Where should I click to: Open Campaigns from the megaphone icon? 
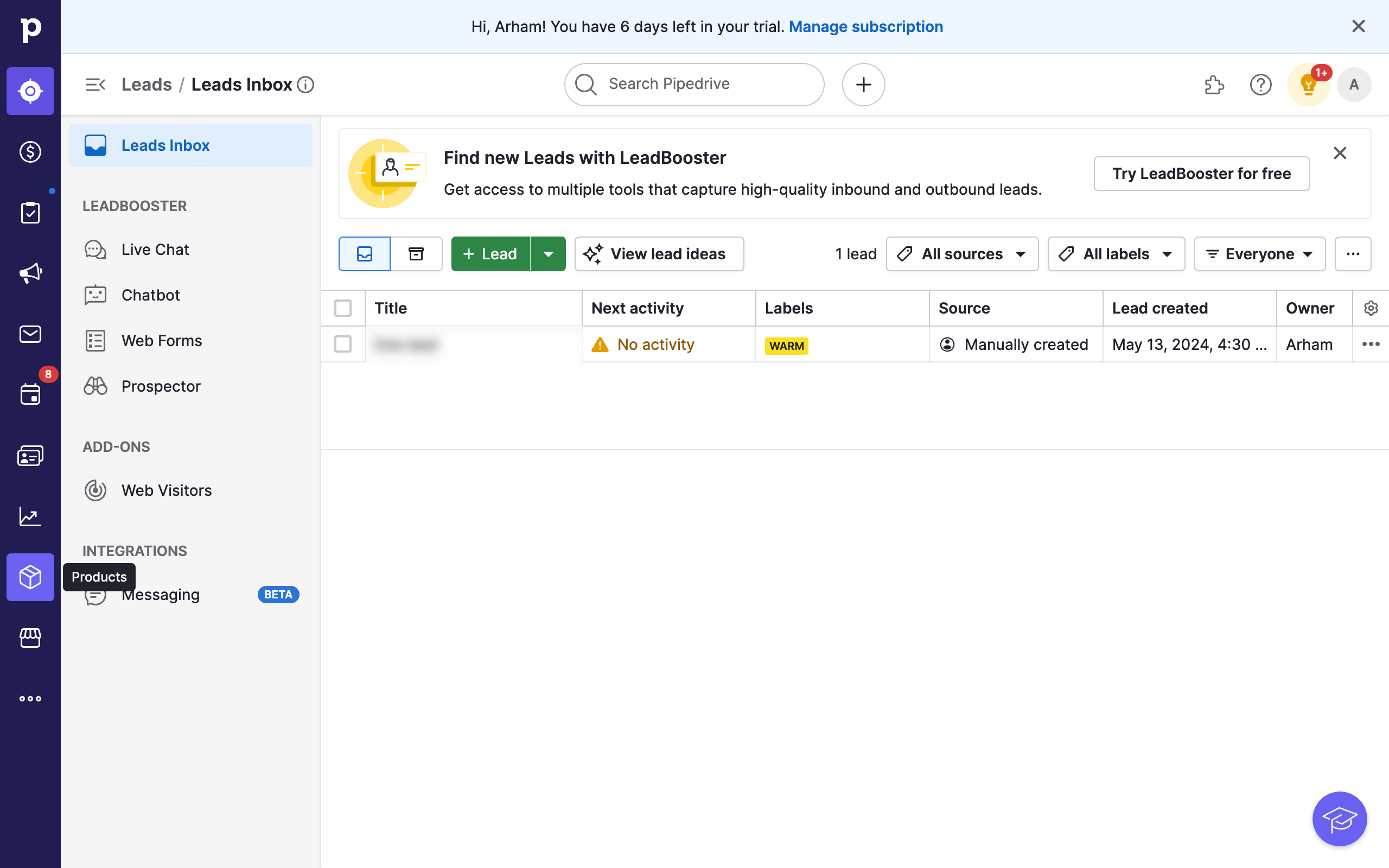click(x=30, y=273)
